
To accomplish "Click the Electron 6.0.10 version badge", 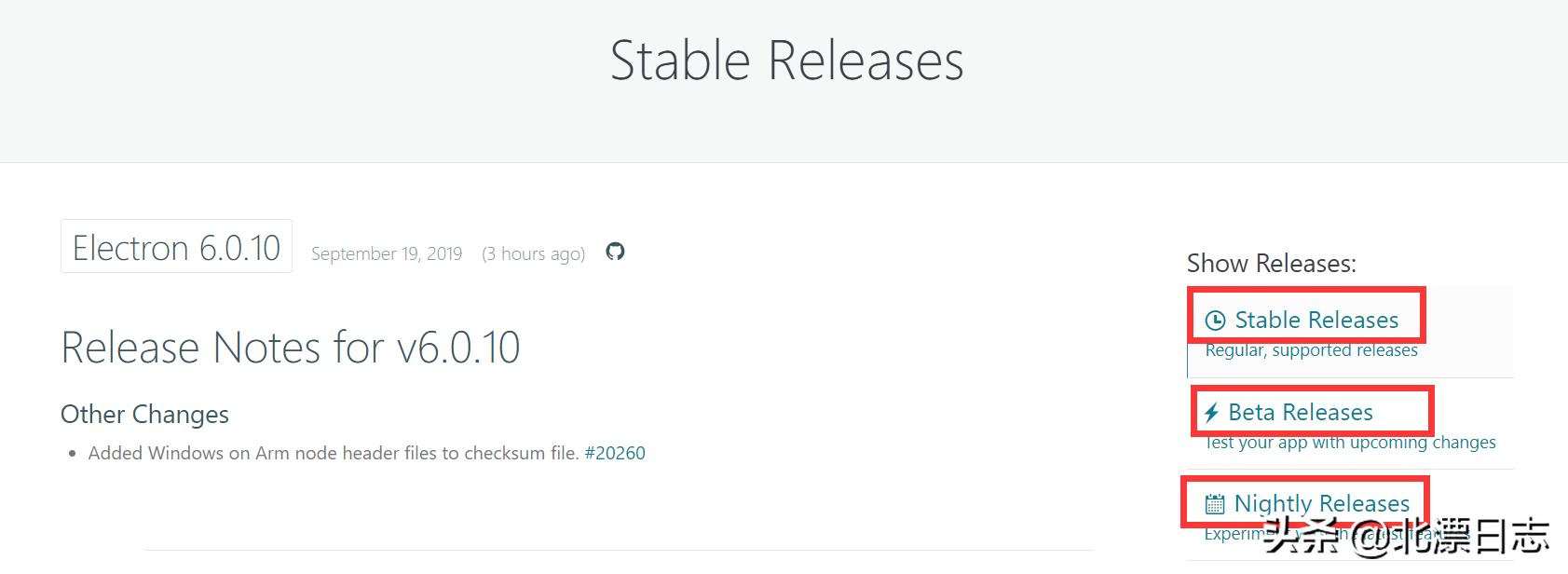I will click(x=176, y=247).
